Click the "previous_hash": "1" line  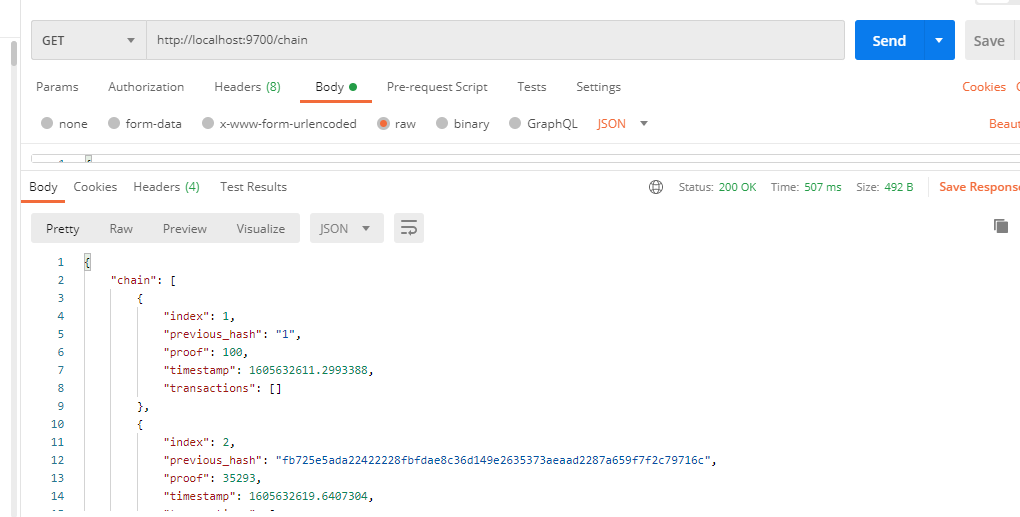232,334
